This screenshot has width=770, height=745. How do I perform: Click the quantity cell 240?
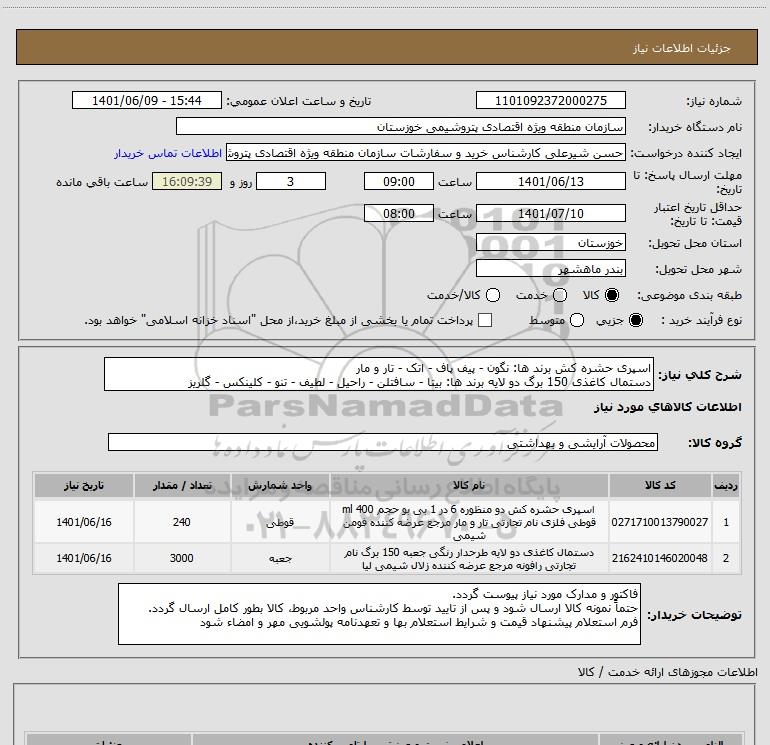(182, 522)
